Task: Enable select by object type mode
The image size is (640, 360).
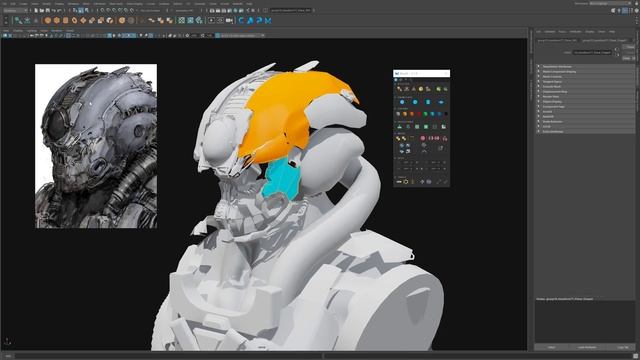Action: click(x=81, y=10)
